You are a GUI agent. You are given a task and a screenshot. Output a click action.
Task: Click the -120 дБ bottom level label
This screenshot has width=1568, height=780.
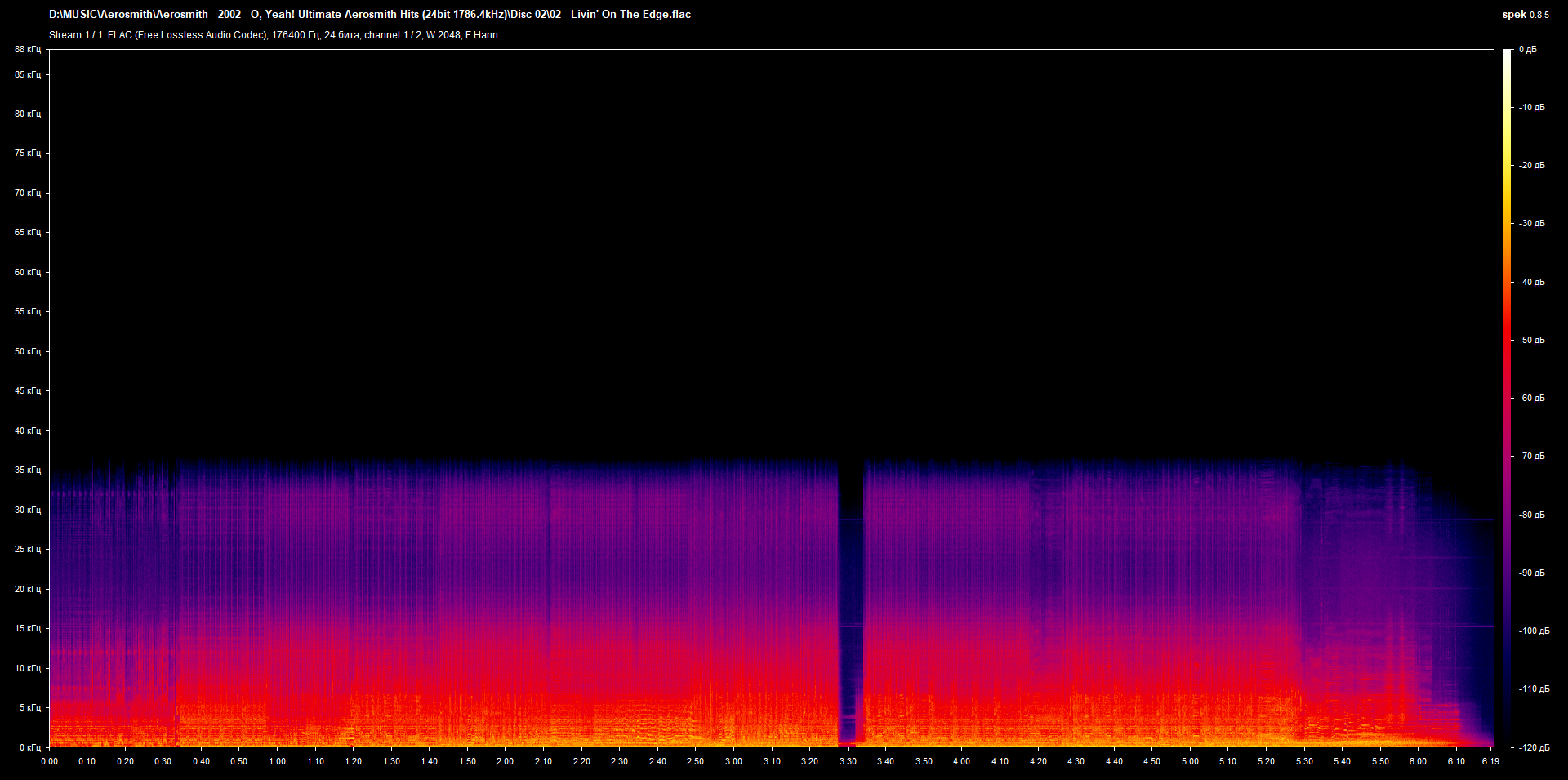(x=1534, y=747)
